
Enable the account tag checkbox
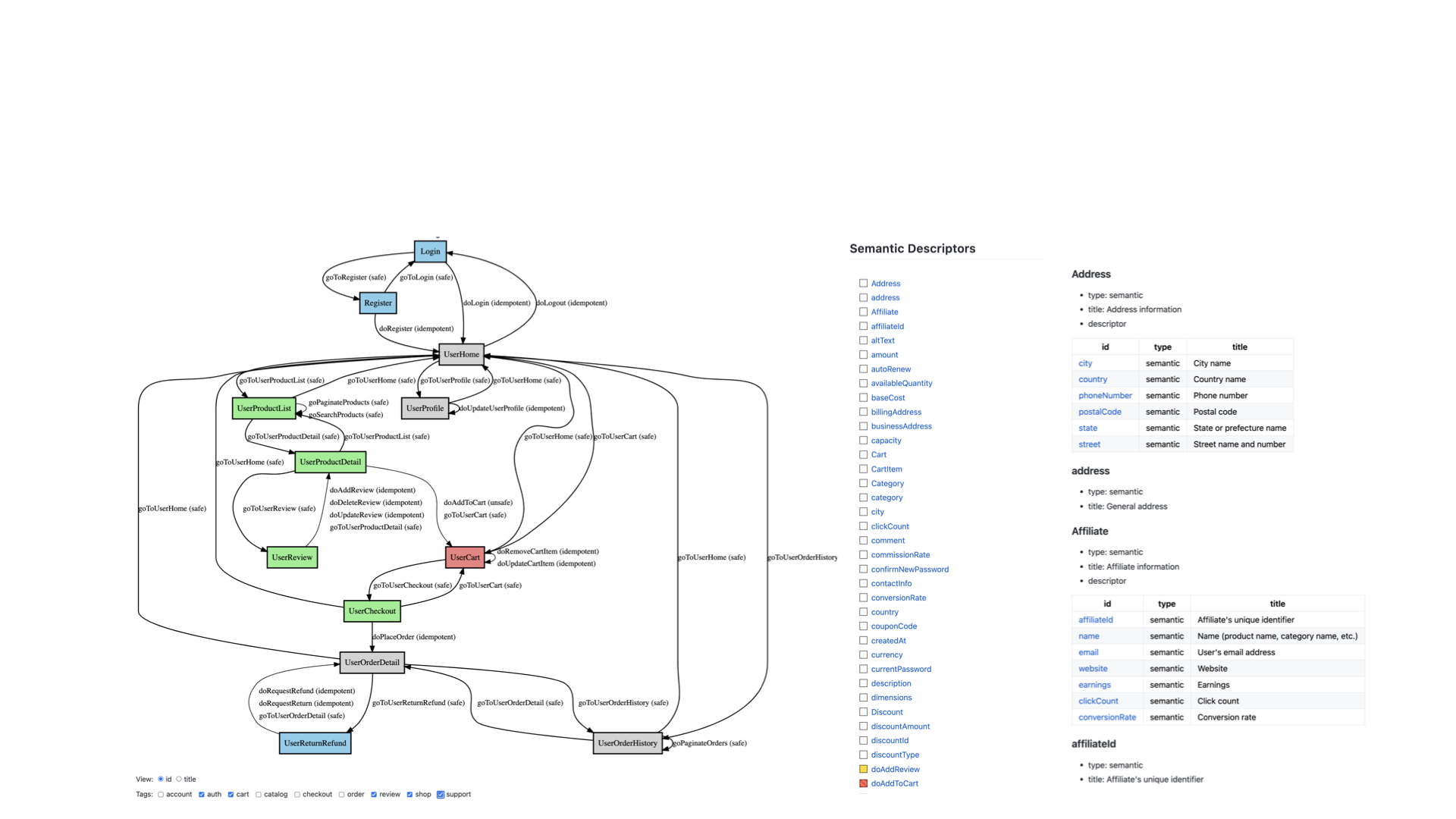(161, 795)
